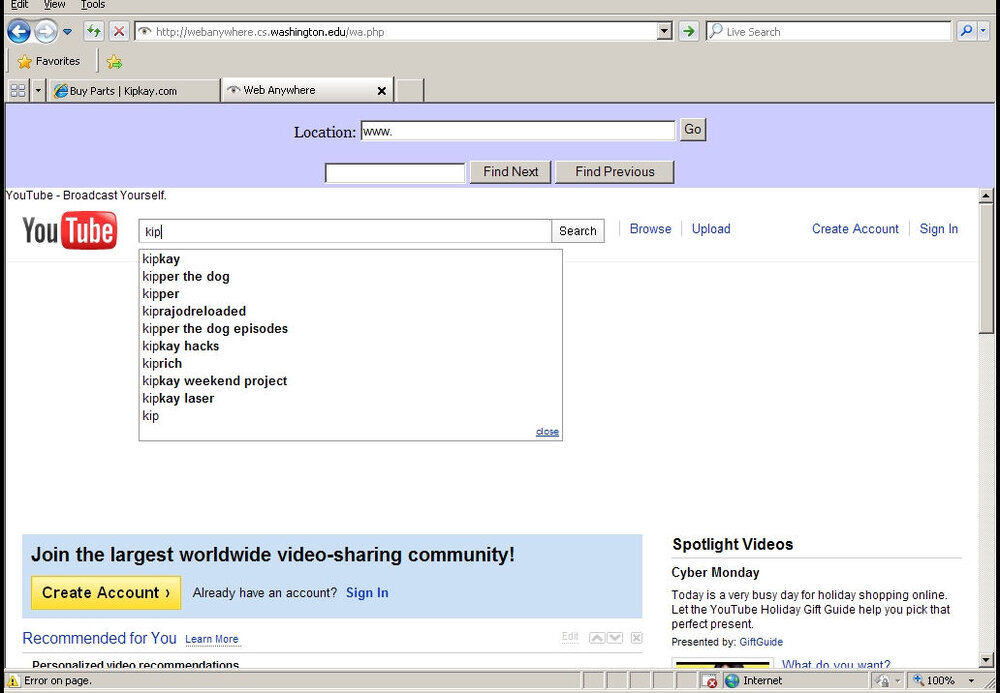Click the browser Forward arrow button
Screen dimensions: 1000x693
45,31
